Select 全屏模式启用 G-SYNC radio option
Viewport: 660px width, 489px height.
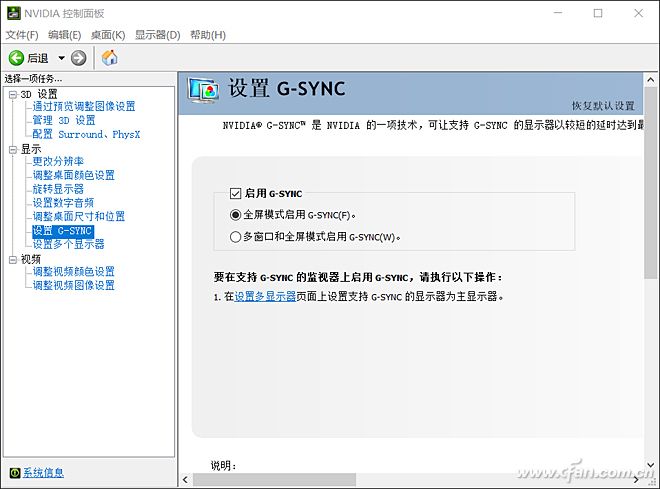pos(236,214)
